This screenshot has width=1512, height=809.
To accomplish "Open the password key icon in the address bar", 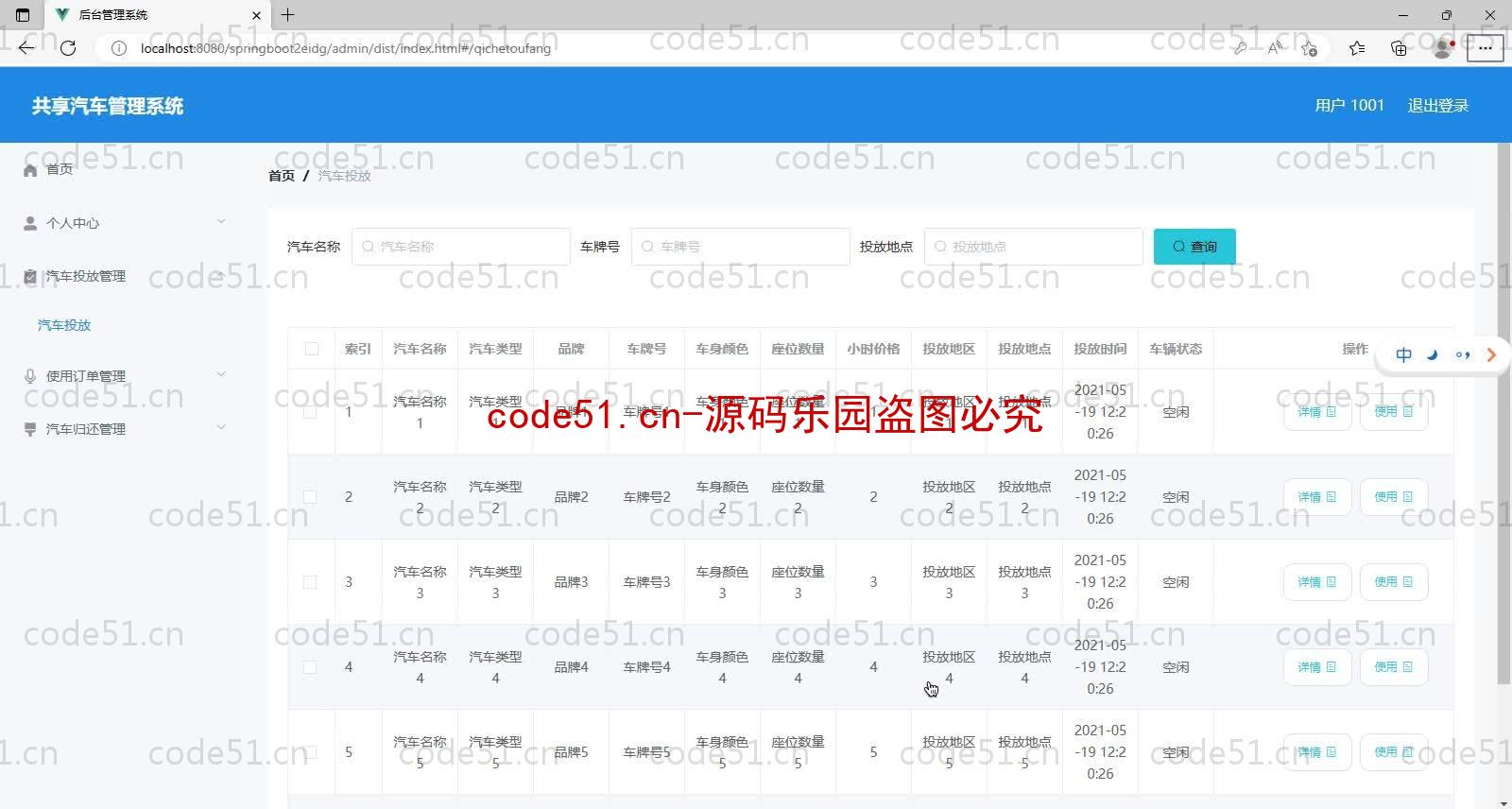I will (1240, 48).
